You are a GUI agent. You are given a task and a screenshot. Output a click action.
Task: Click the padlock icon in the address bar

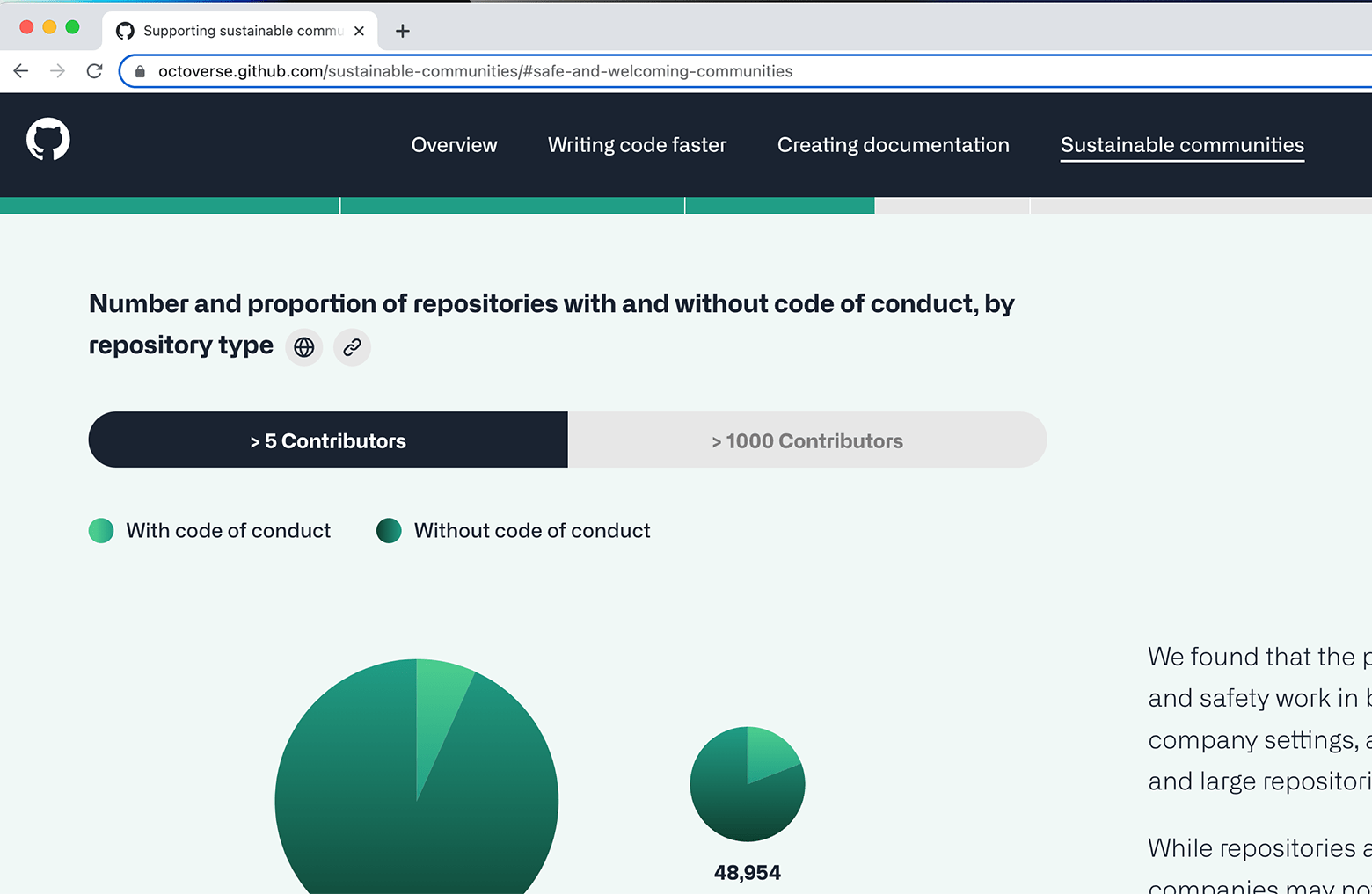139,71
